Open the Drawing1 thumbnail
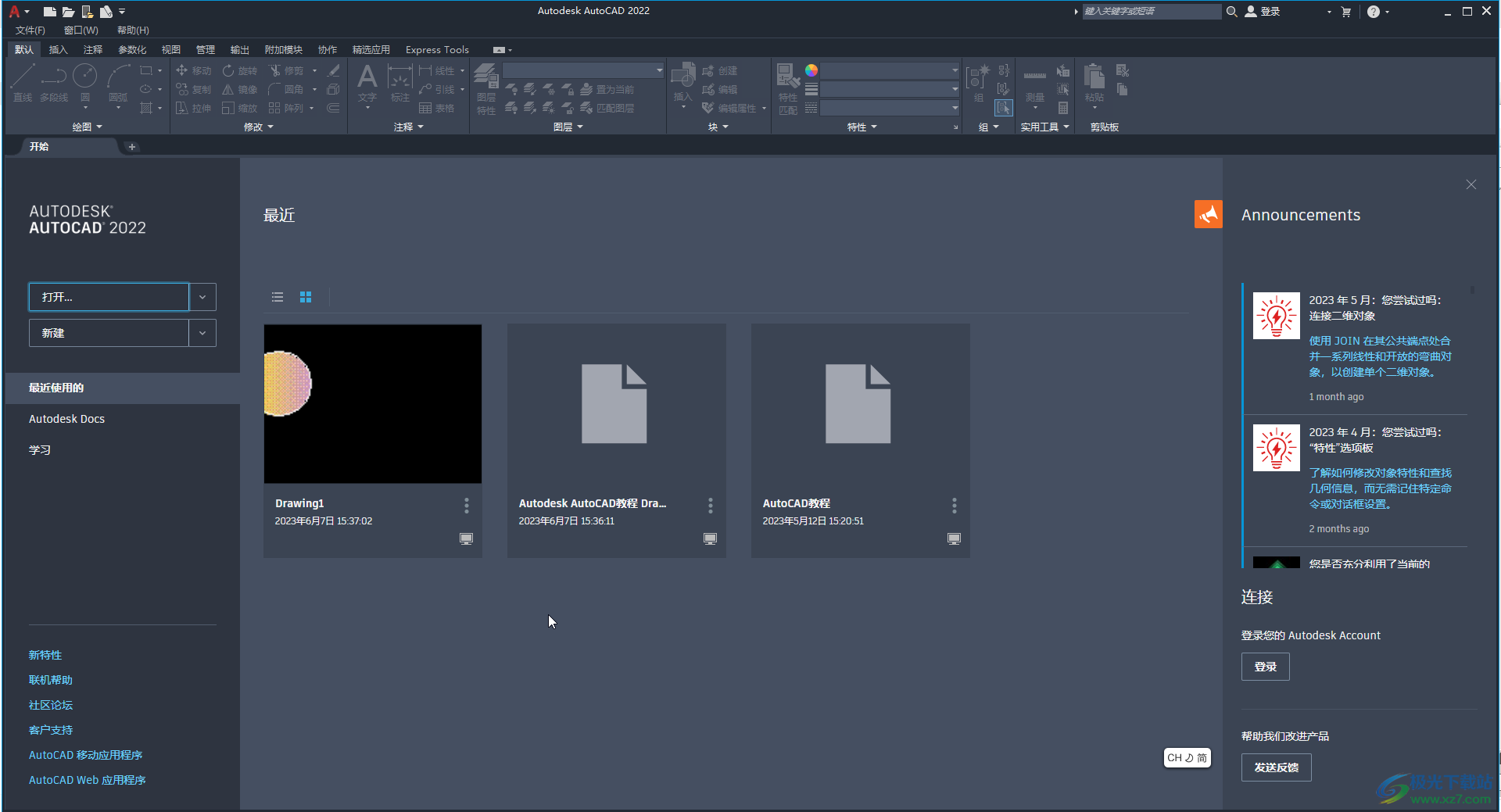This screenshot has width=1501, height=812. 373,404
